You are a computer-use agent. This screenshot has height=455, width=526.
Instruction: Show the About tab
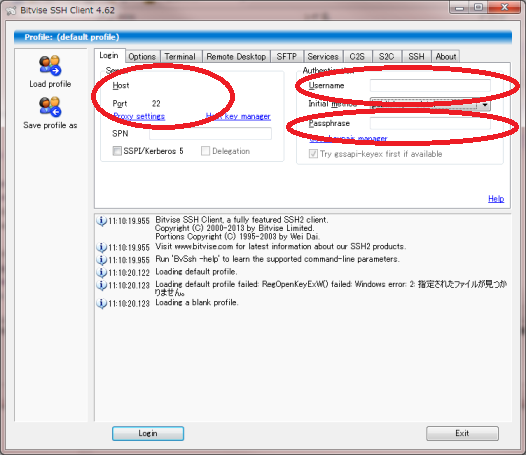[446, 57]
